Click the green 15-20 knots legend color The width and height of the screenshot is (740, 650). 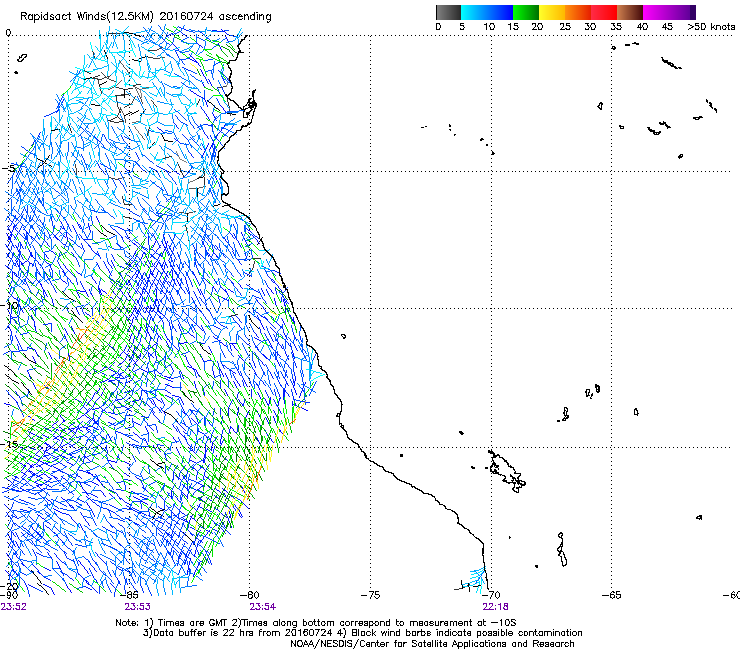click(x=526, y=12)
